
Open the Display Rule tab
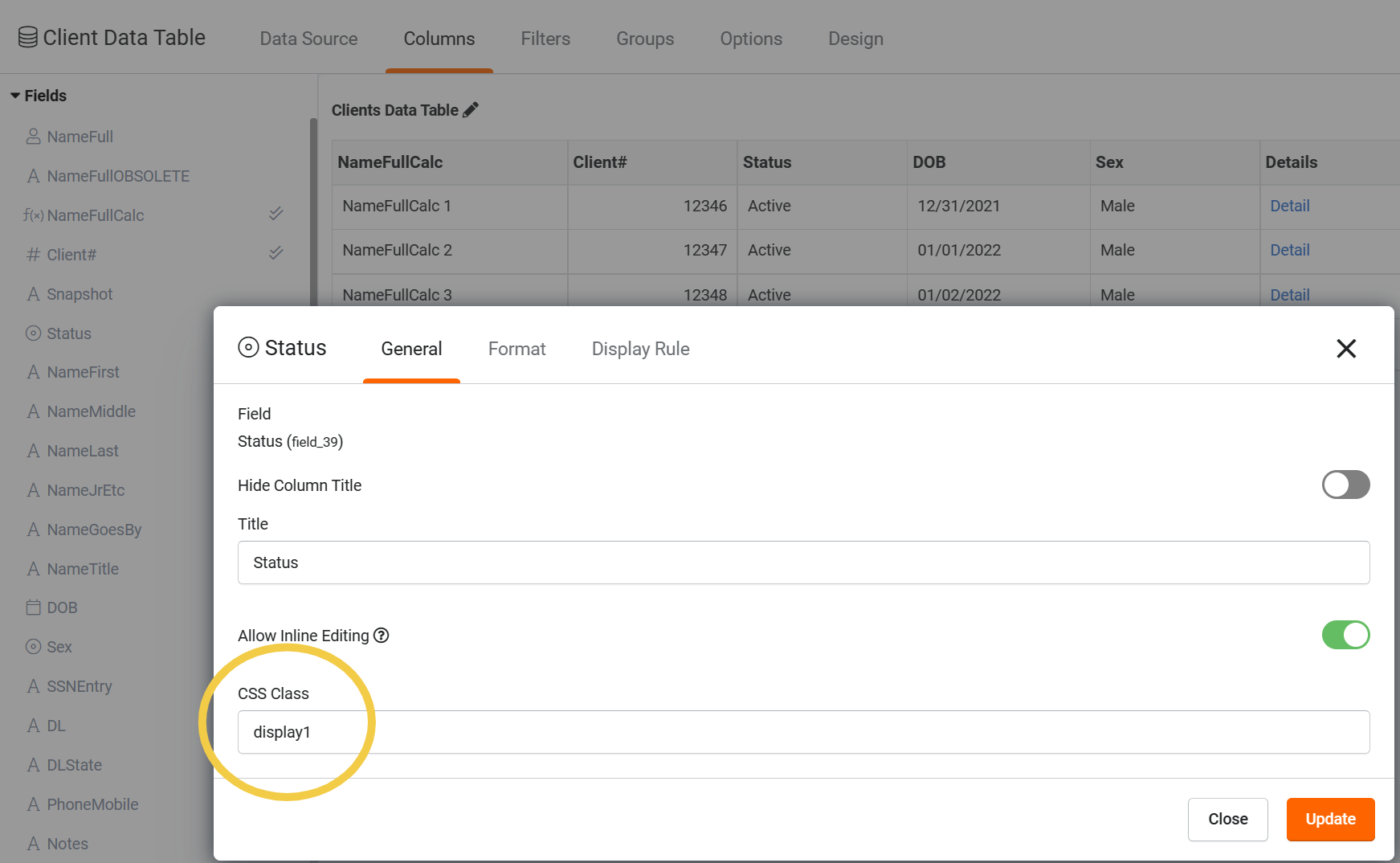640,349
